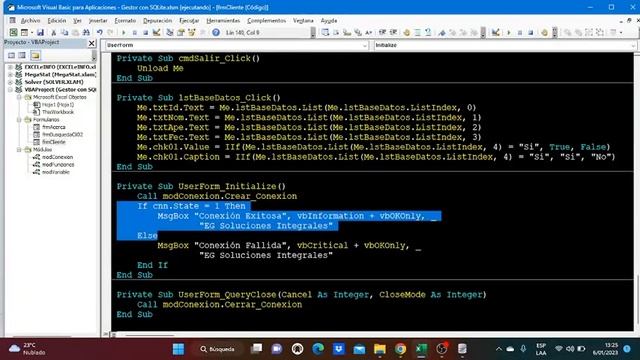The height and width of the screenshot is (360, 640).
Task: Open the Ventana menu
Action: click(303, 20)
